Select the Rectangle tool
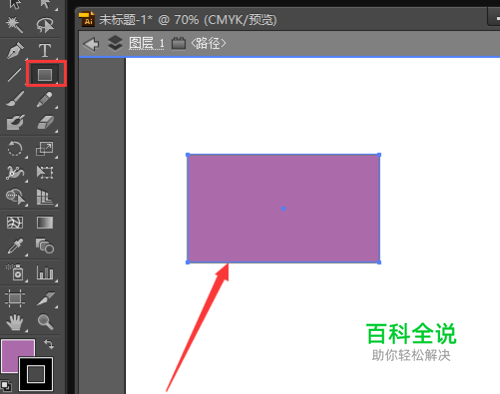This screenshot has height=394, width=500. [45, 75]
